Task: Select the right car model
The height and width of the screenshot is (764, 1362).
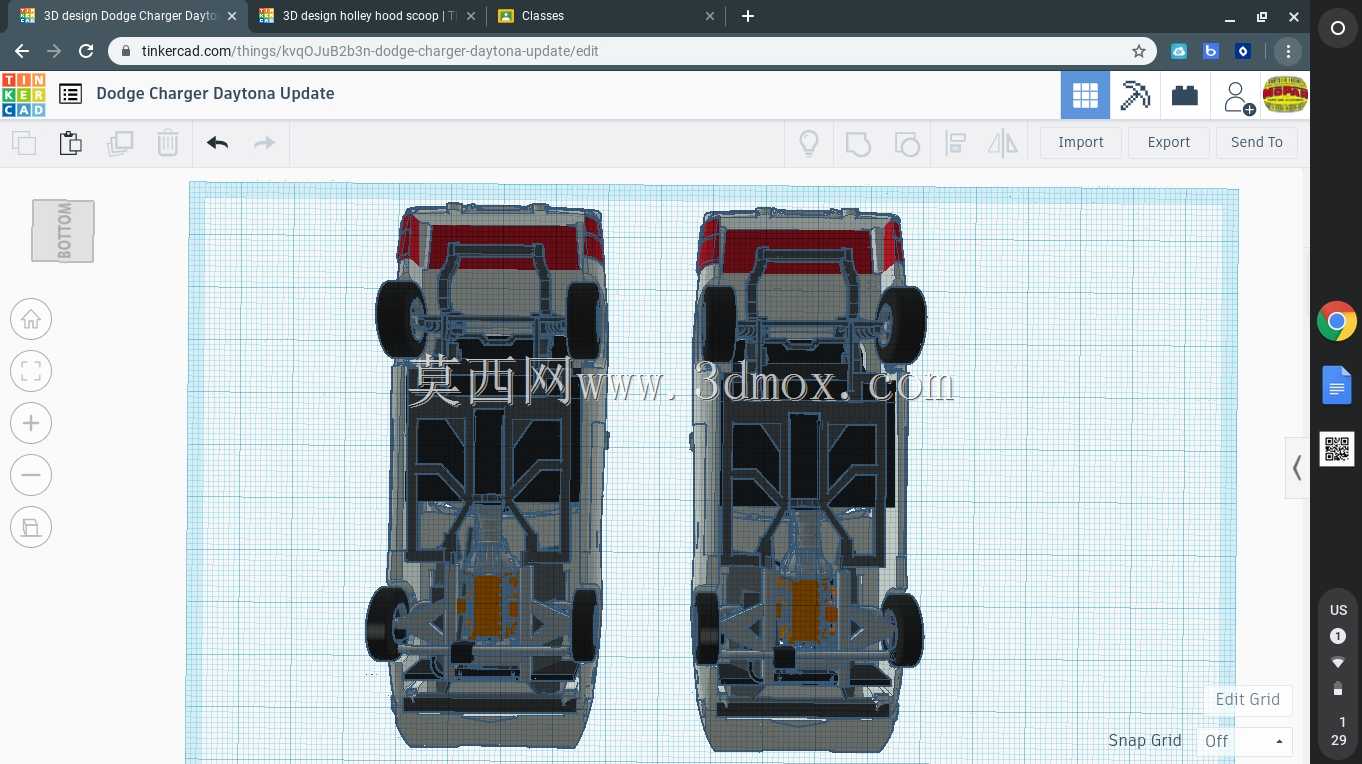Action: tap(808, 480)
